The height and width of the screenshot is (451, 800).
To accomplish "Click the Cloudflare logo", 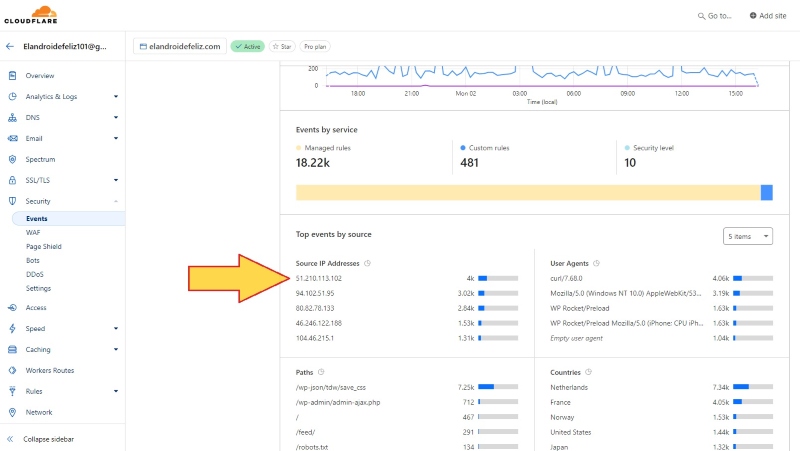I will (31, 15).
